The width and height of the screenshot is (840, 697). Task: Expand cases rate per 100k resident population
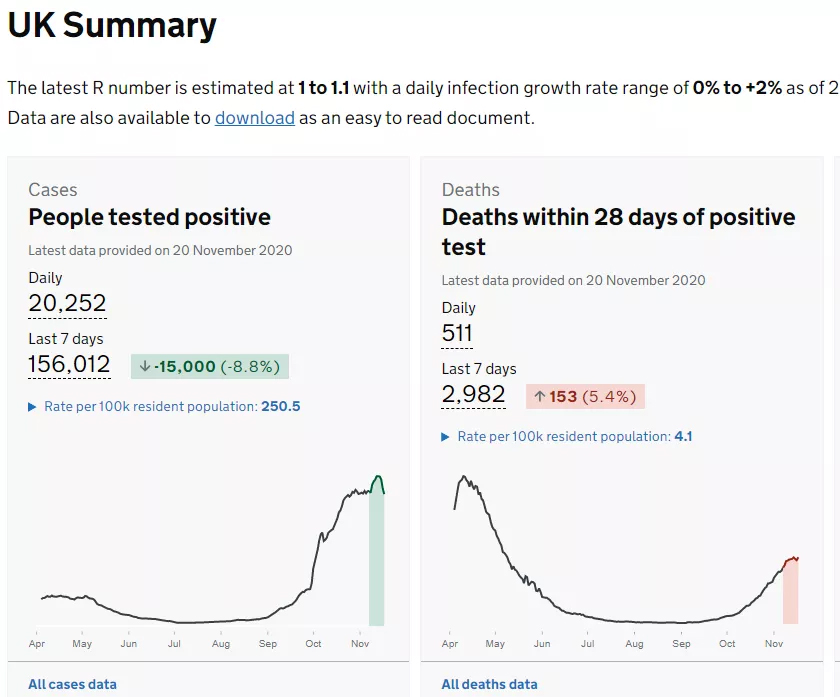pyautogui.click(x=164, y=407)
